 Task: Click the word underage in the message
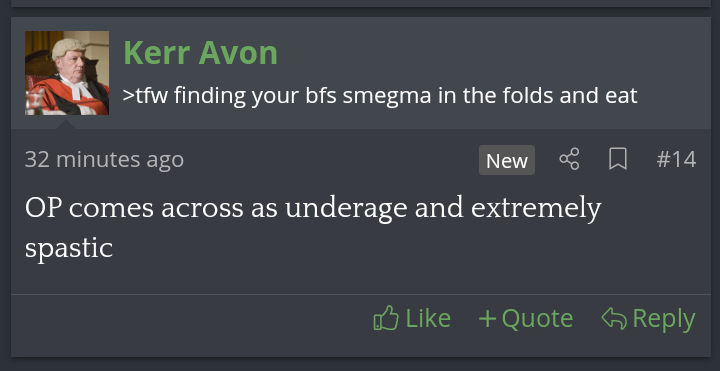coord(346,208)
